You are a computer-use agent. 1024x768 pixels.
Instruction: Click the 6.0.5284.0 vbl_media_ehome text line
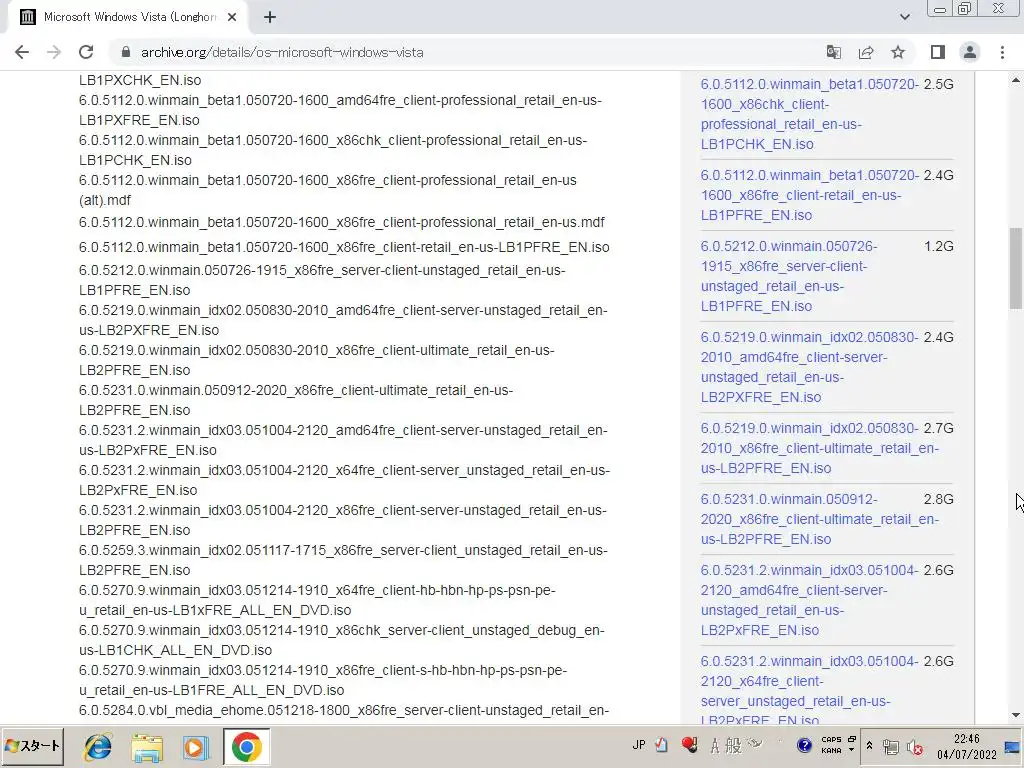(344, 711)
